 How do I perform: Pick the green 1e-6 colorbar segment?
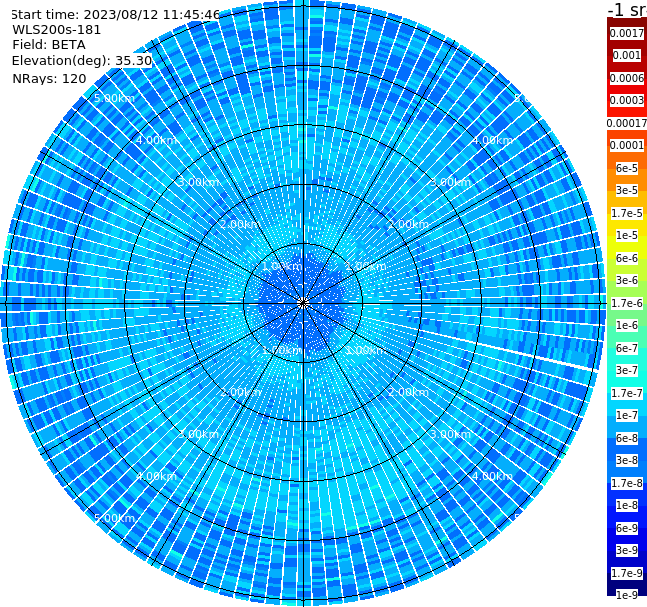tap(627, 325)
